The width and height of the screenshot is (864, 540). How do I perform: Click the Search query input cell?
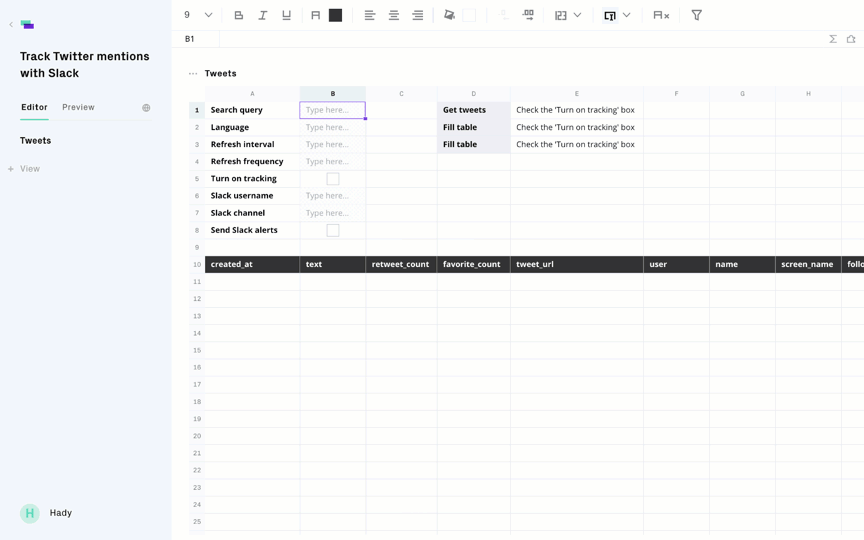[x=333, y=110]
